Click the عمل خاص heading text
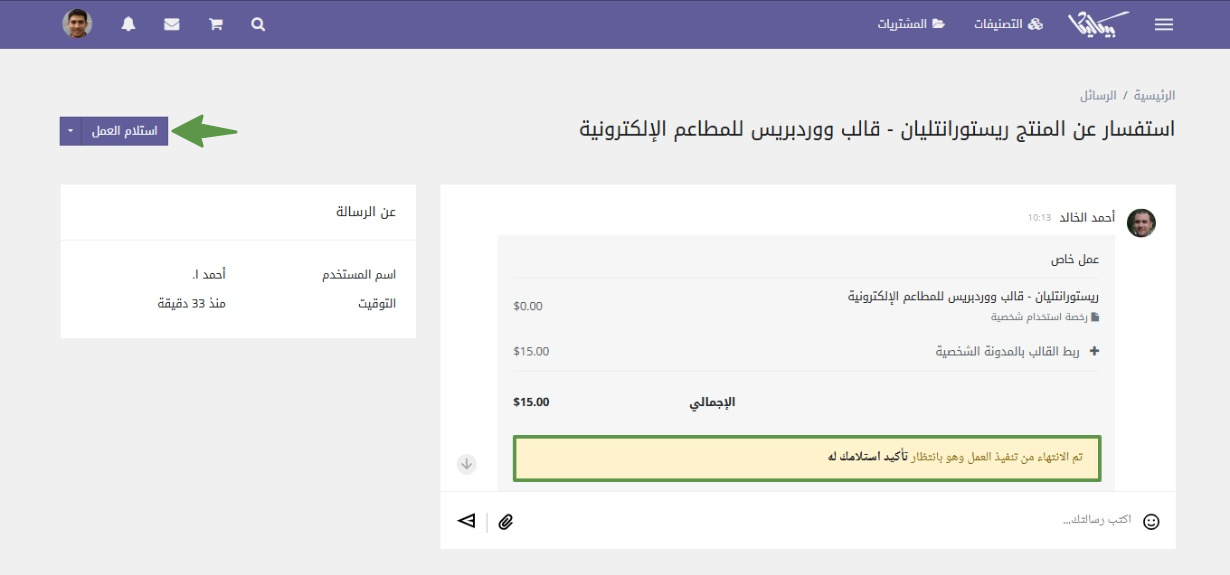This screenshot has width=1230, height=575. pyautogui.click(x=1075, y=259)
